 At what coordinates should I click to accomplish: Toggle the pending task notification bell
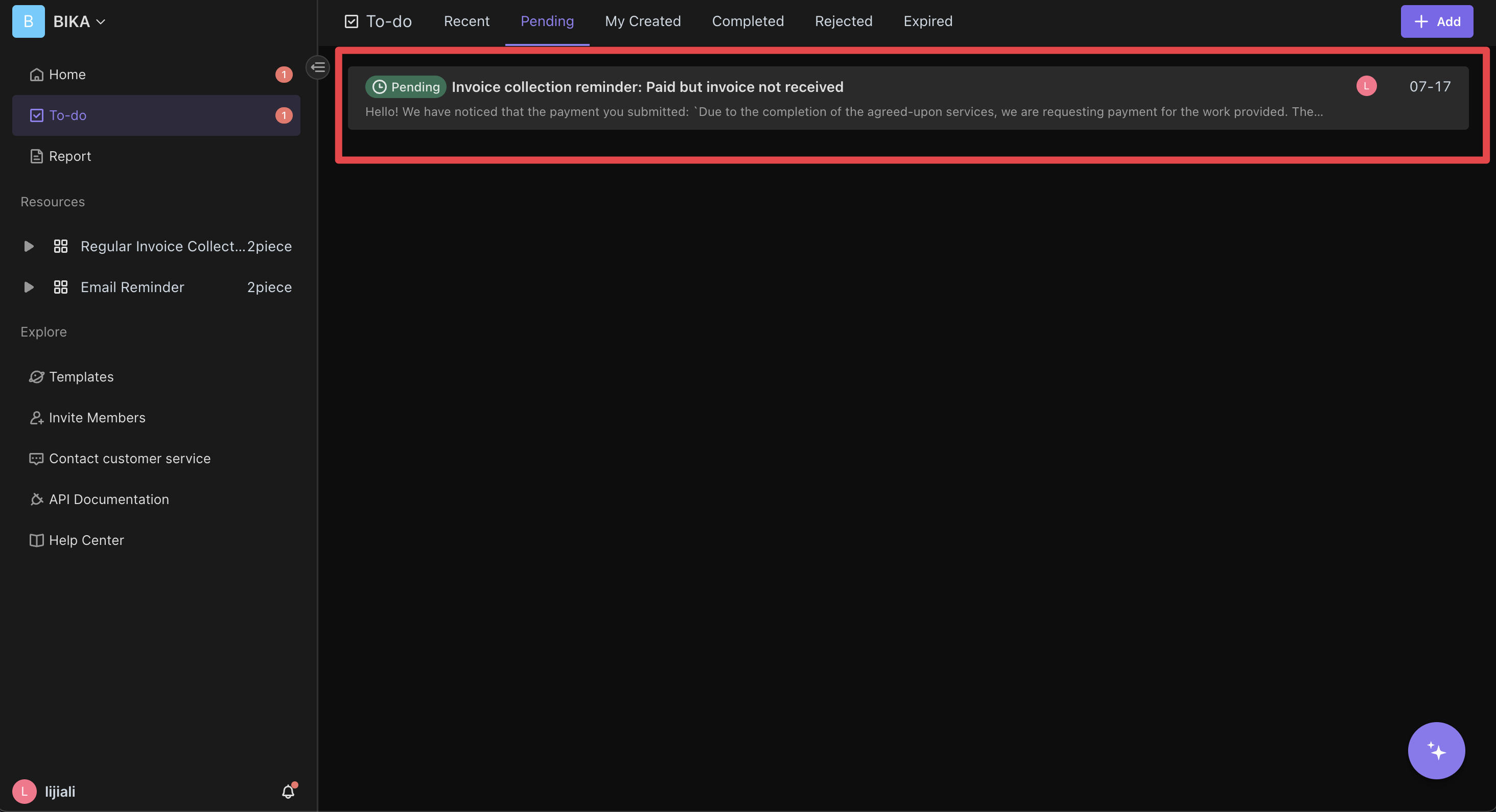coord(285,791)
